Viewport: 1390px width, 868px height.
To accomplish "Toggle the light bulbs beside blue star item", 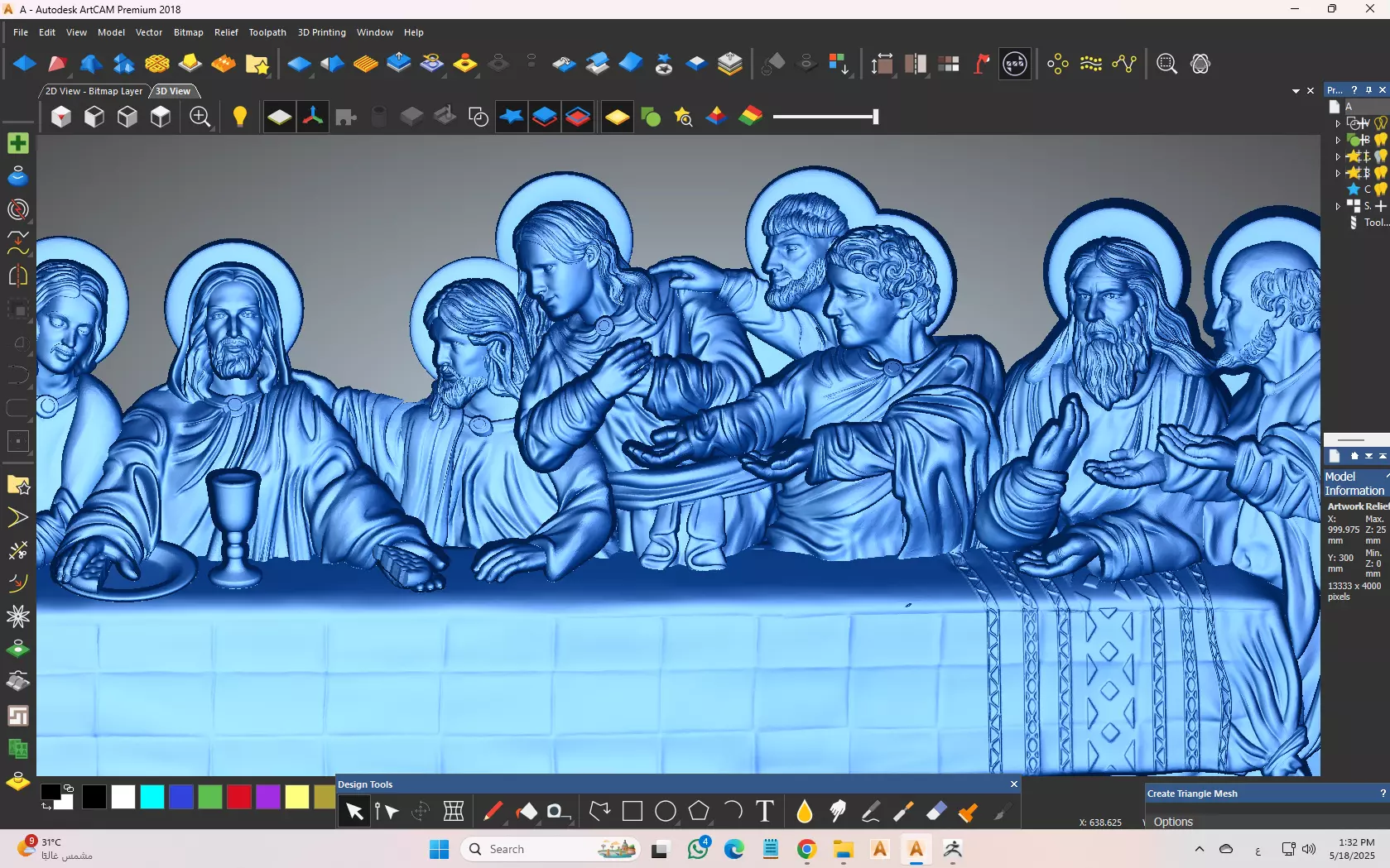I will click(x=1381, y=189).
